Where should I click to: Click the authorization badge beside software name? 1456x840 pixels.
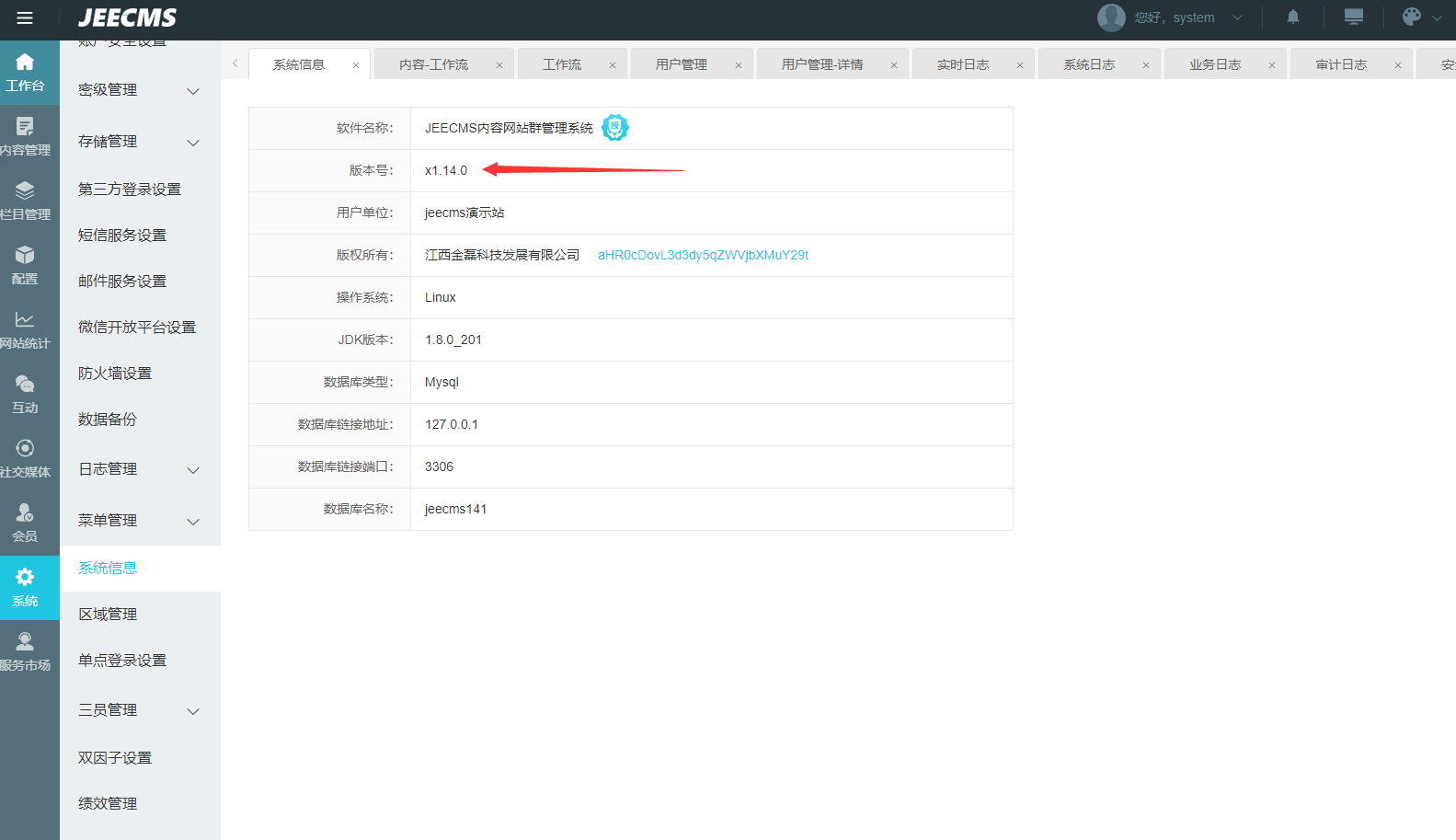click(614, 128)
